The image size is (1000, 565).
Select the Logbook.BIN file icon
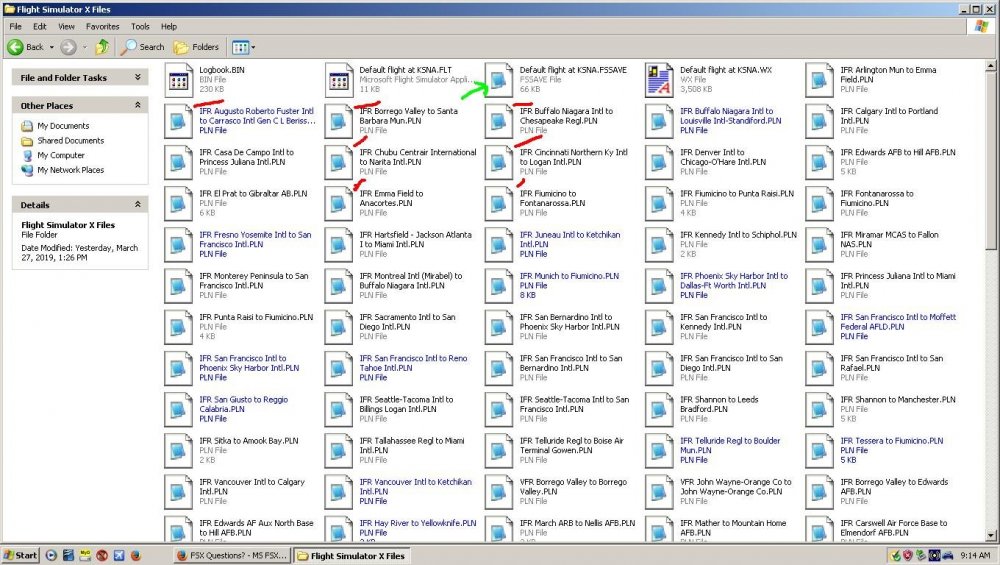179,80
